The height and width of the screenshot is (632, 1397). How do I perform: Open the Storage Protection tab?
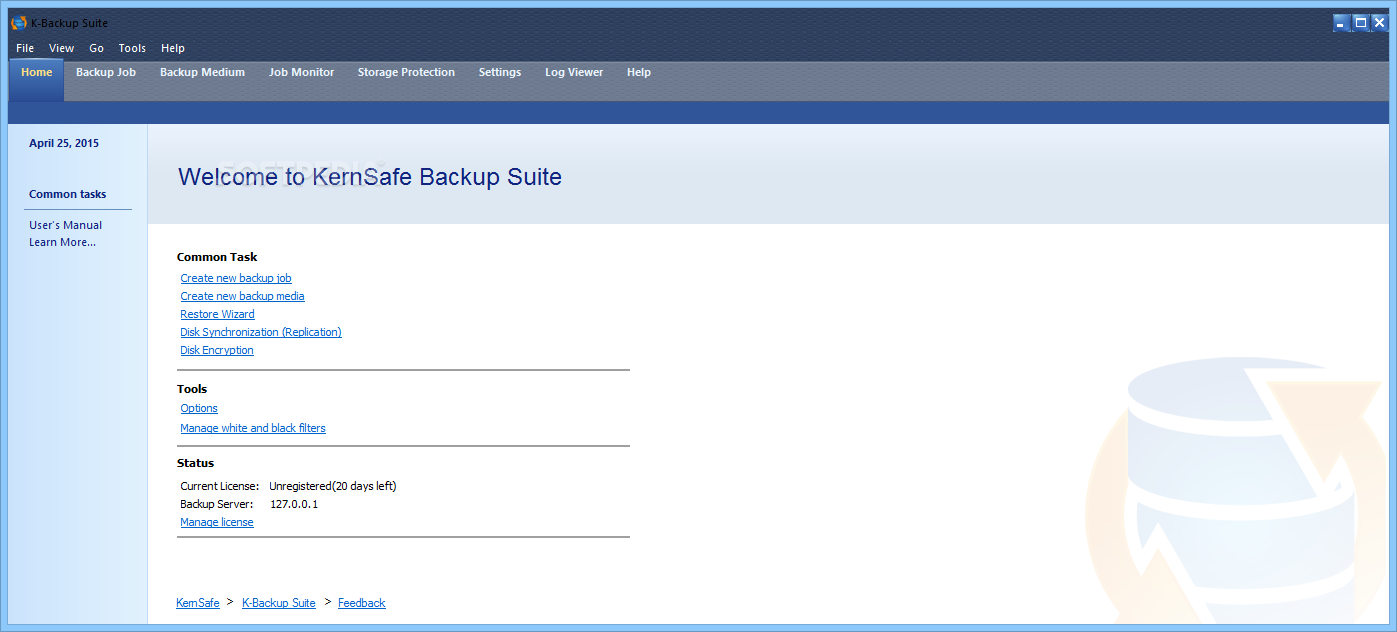coord(406,72)
